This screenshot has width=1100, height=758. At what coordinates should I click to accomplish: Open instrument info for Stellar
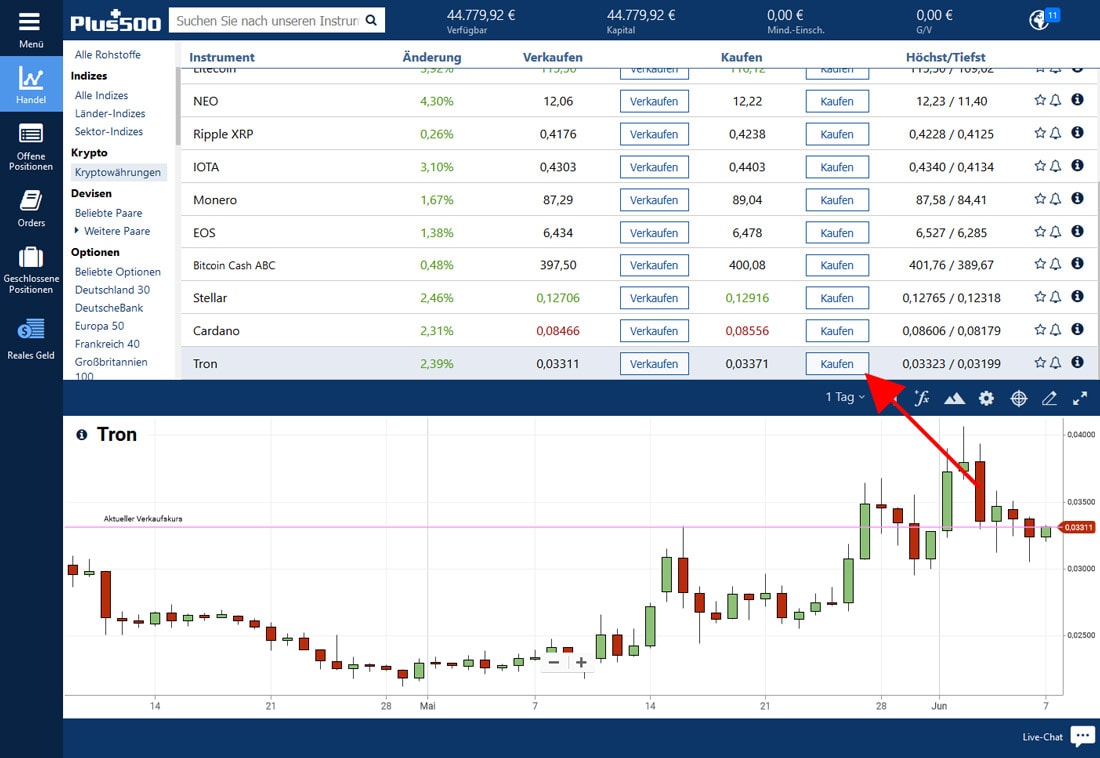coord(1078,297)
